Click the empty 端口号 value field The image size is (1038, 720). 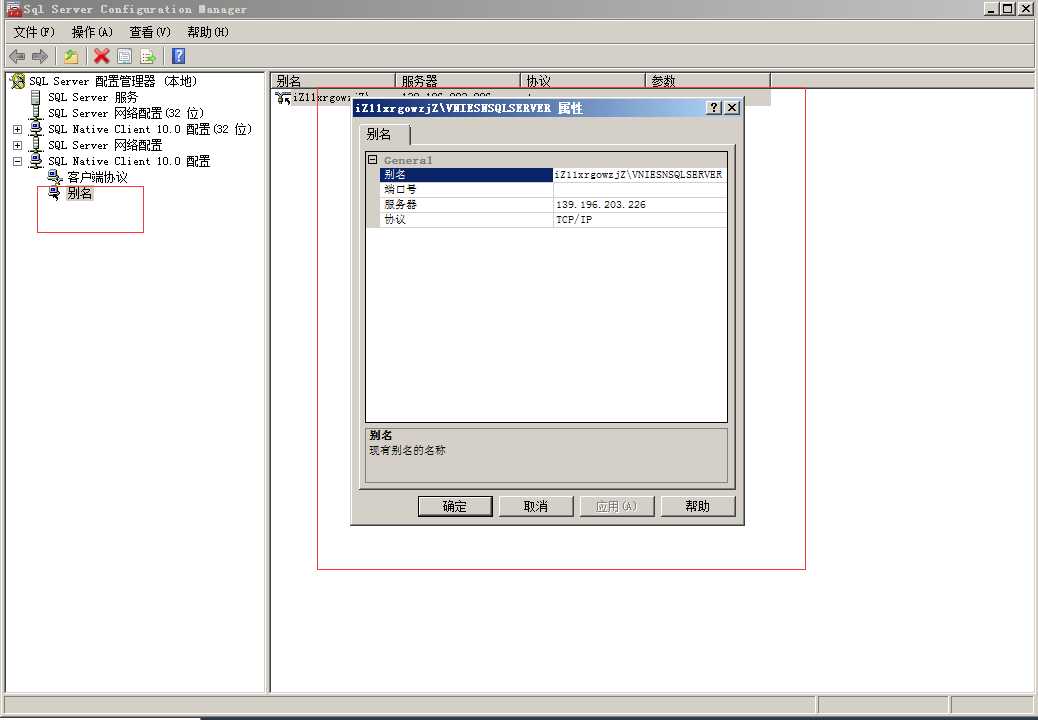click(639, 189)
